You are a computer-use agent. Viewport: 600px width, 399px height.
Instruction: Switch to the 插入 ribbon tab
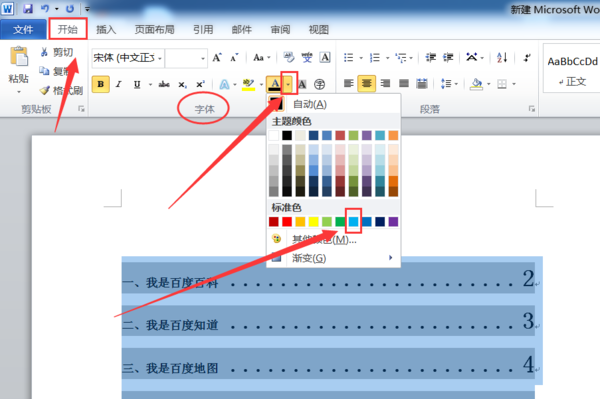[x=106, y=29]
